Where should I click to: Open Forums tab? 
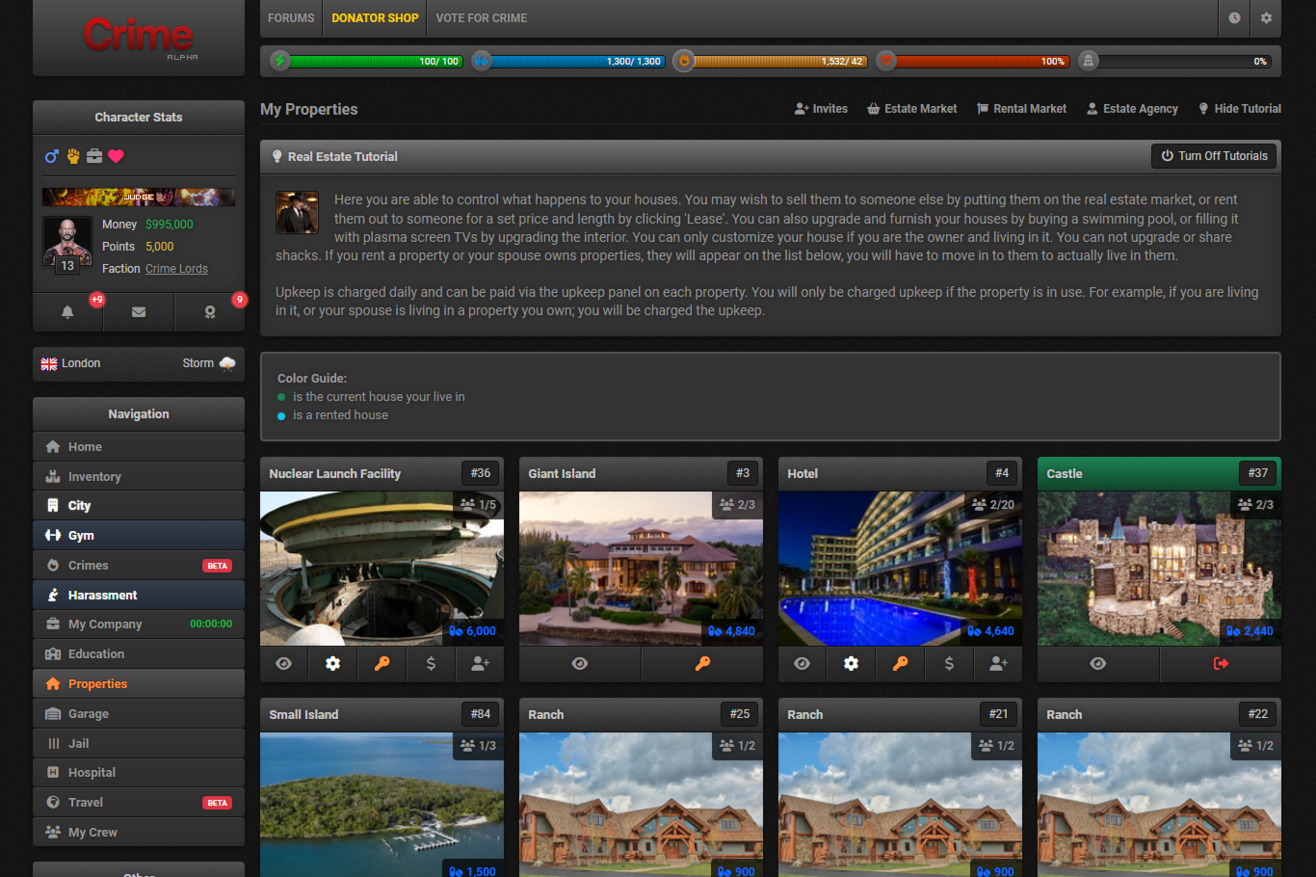[x=291, y=18]
